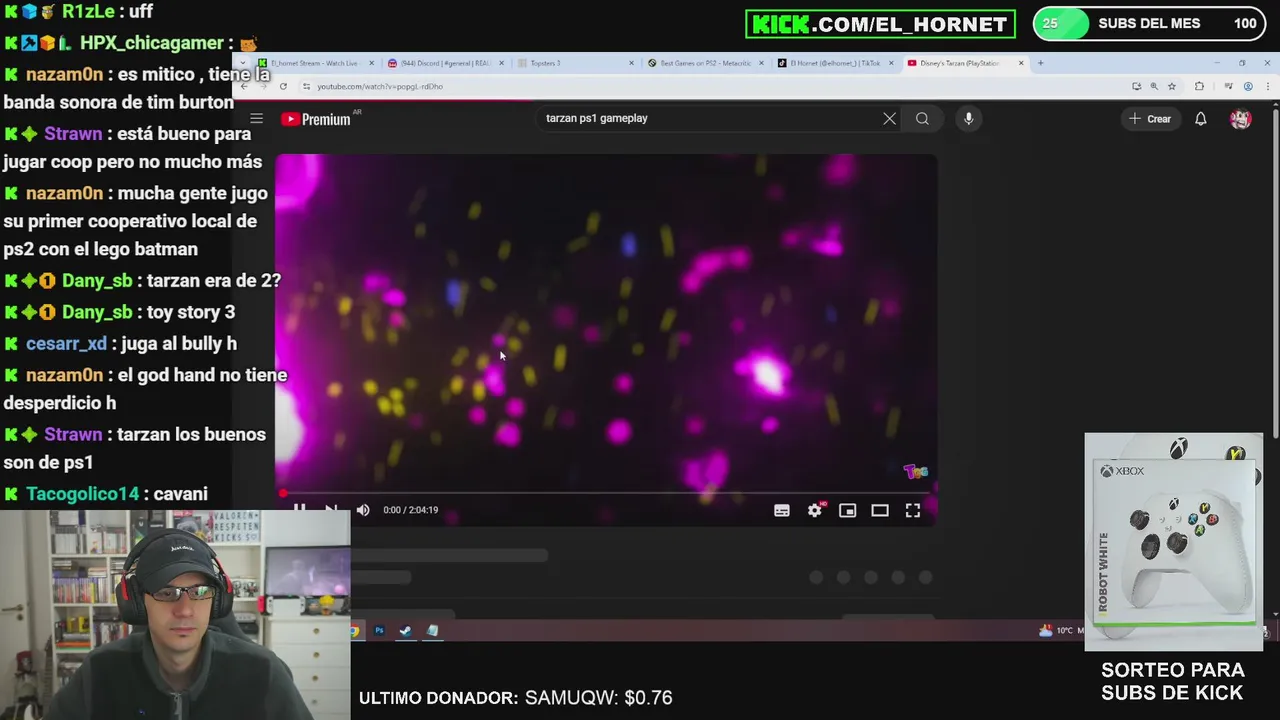1280x720 pixels.
Task: Switch to the El Hornet TikTok tab
Action: tap(835, 63)
